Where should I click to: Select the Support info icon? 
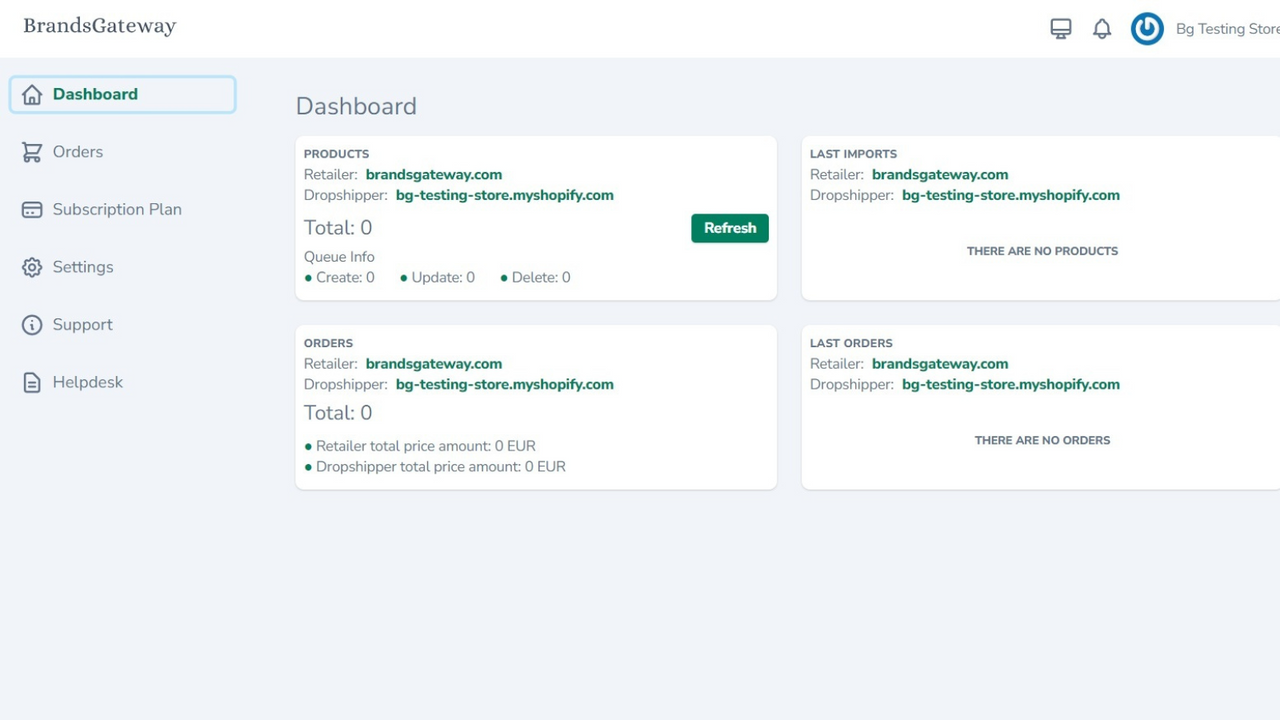31,324
